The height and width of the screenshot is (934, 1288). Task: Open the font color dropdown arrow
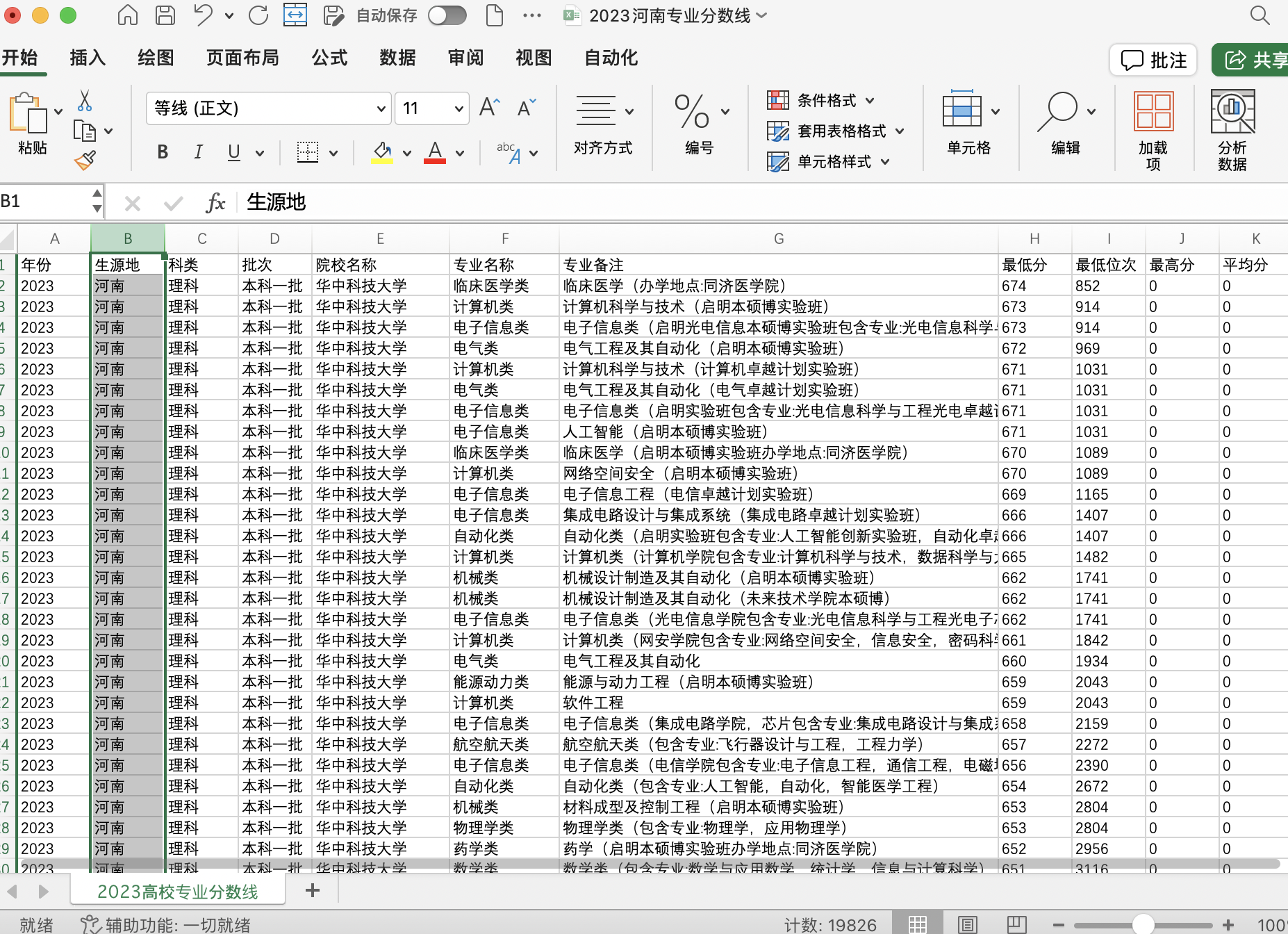(x=460, y=154)
